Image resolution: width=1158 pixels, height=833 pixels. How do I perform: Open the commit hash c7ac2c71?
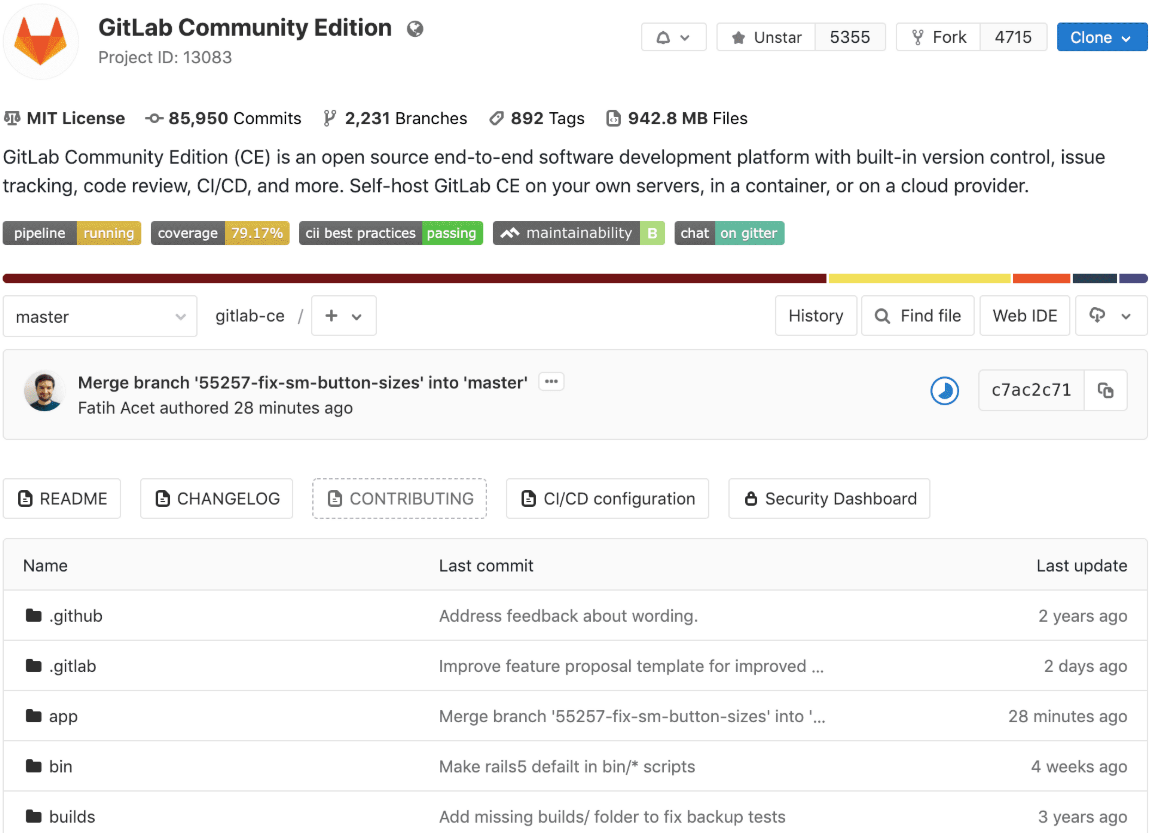(x=1031, y=390)
